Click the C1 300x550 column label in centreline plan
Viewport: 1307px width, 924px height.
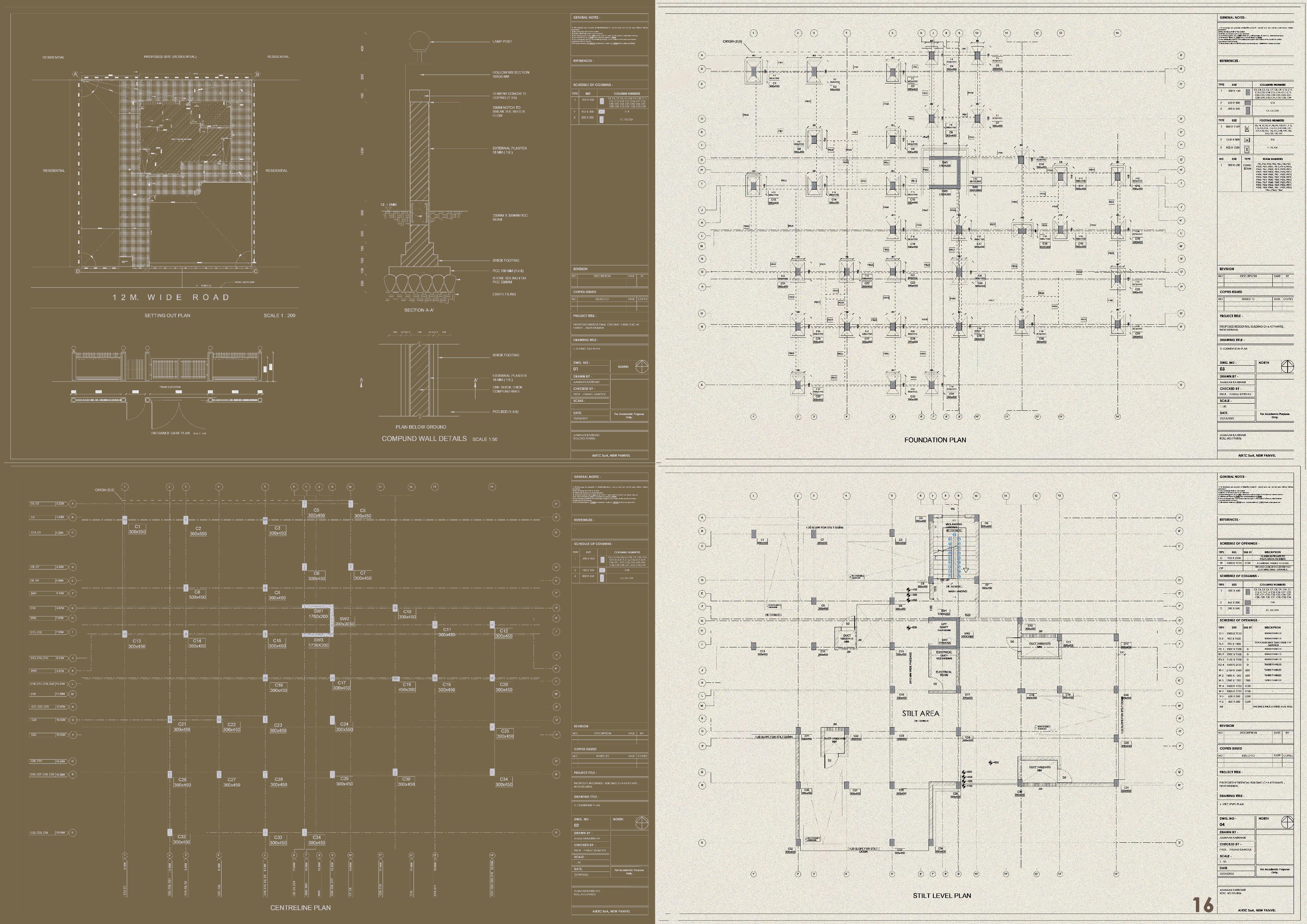coord(137,529)
